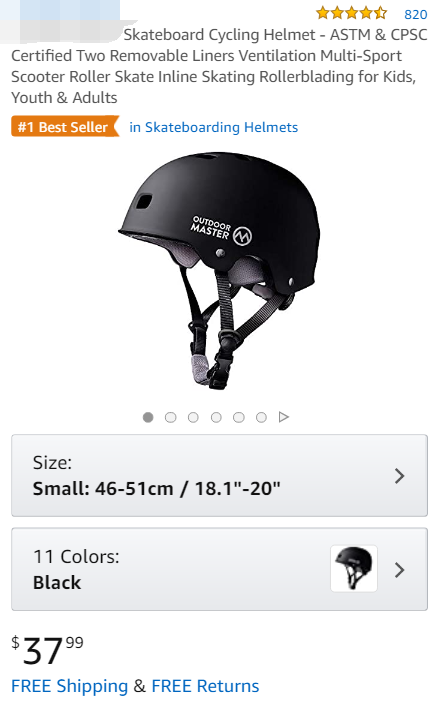Open the Size selector dropdown

pos(219,475)
